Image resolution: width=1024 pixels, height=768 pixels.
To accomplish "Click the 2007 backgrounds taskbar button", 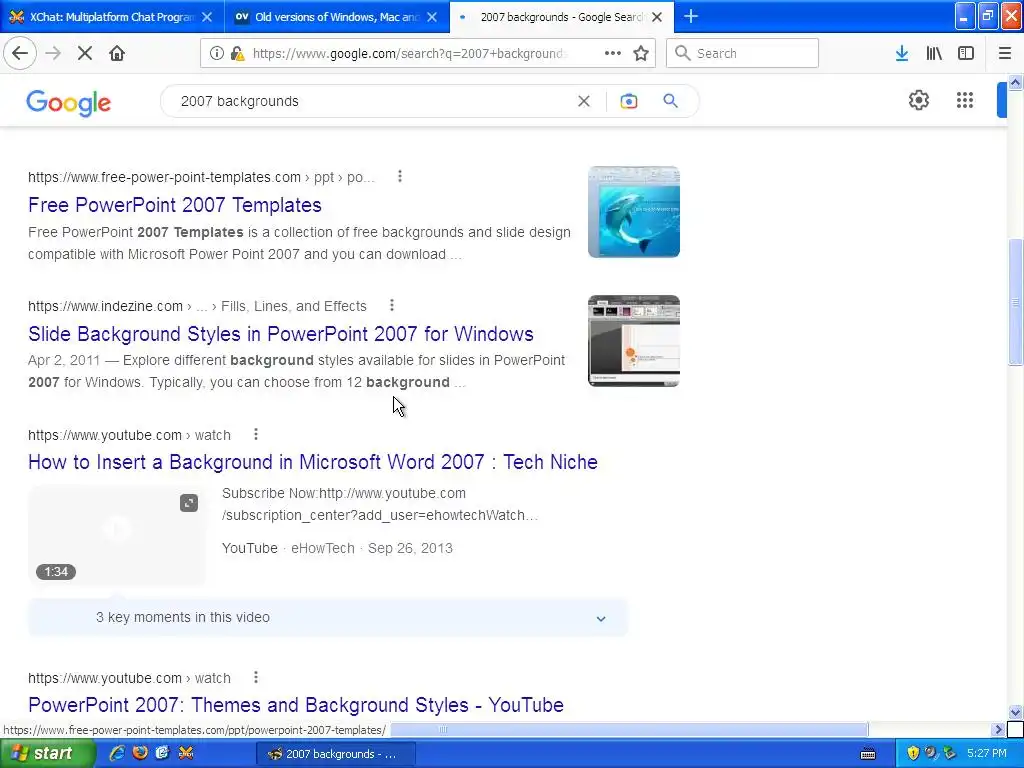I will 334,754.
